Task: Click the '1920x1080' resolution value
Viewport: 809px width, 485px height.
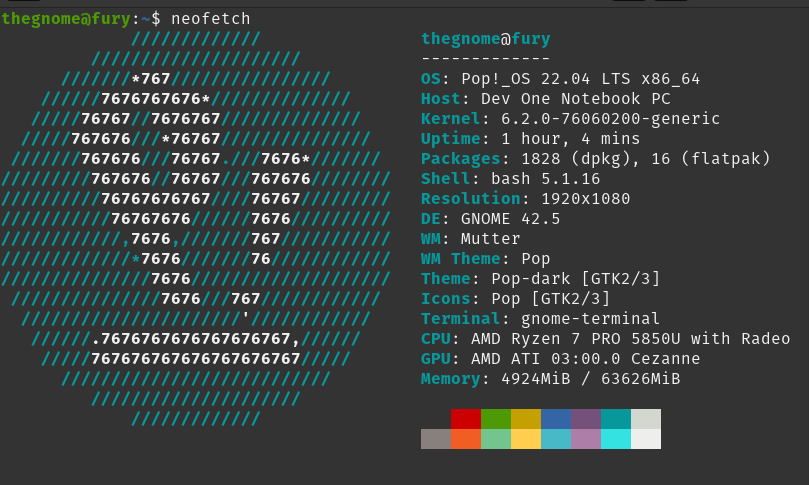Action: point(586,199)
